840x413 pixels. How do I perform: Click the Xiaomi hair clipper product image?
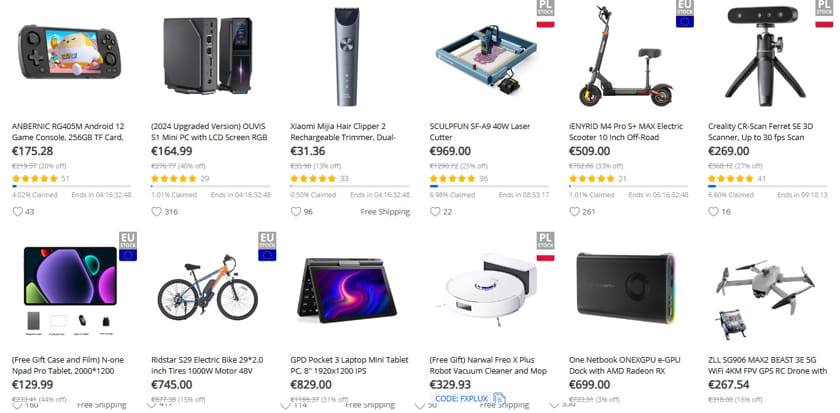[347, 56]
